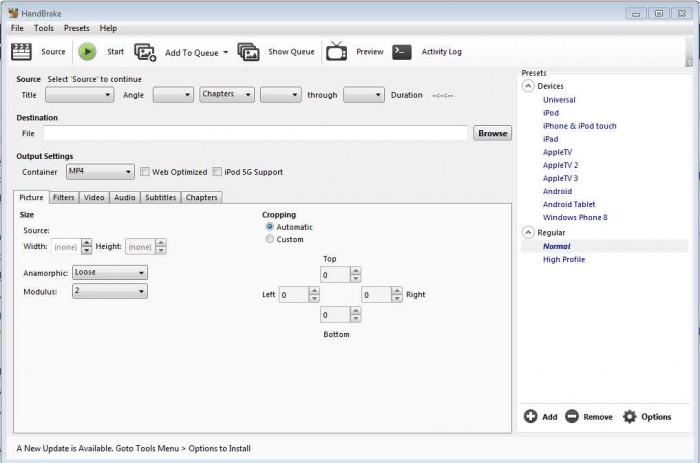Select the High Profile preset
Image resolution: width=700 pixels, height=463 pixels.
coord(564,259)
